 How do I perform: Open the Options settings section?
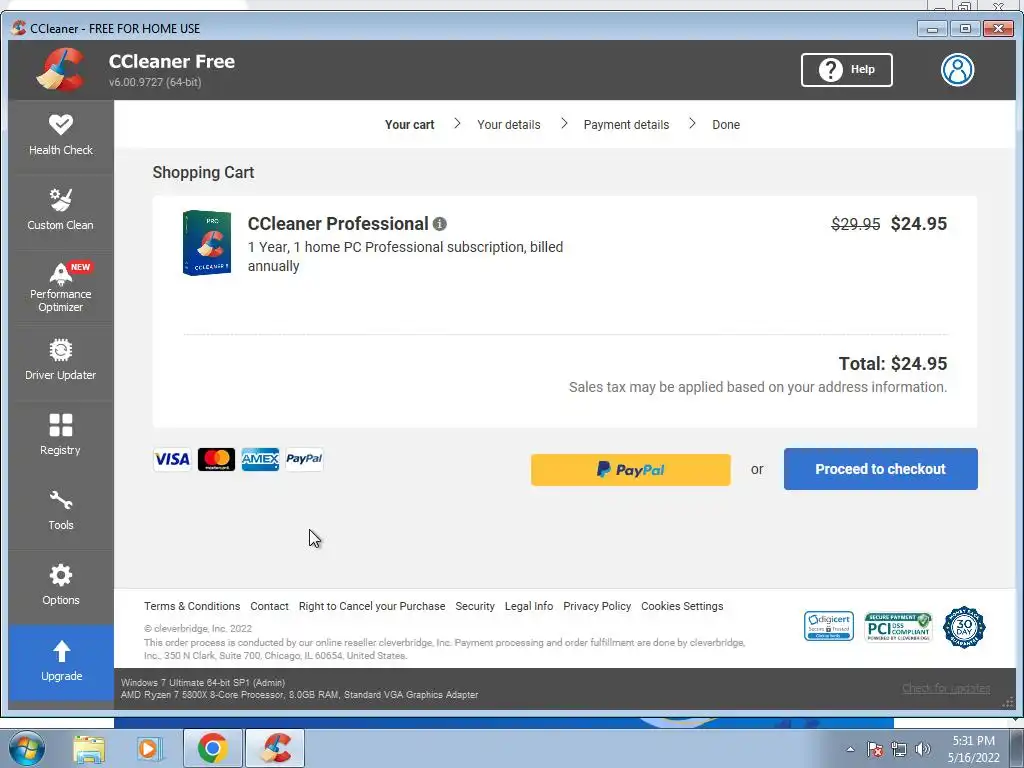[61, 586]
